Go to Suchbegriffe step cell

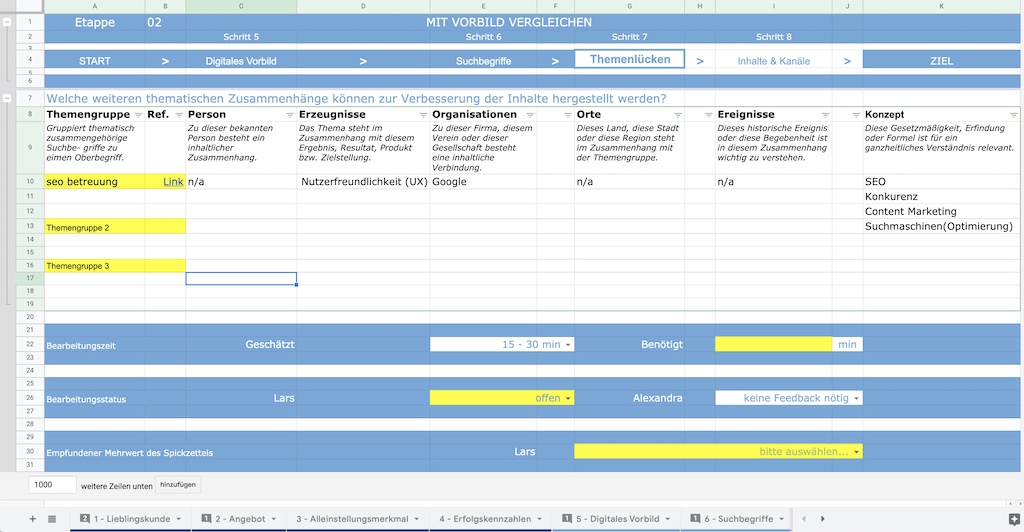(483, 61)
